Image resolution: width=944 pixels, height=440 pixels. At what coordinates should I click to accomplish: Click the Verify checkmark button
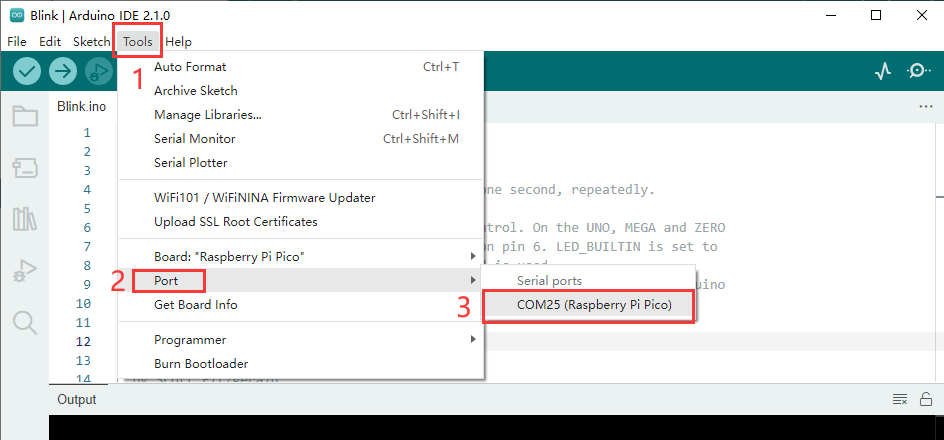[26, 72]
